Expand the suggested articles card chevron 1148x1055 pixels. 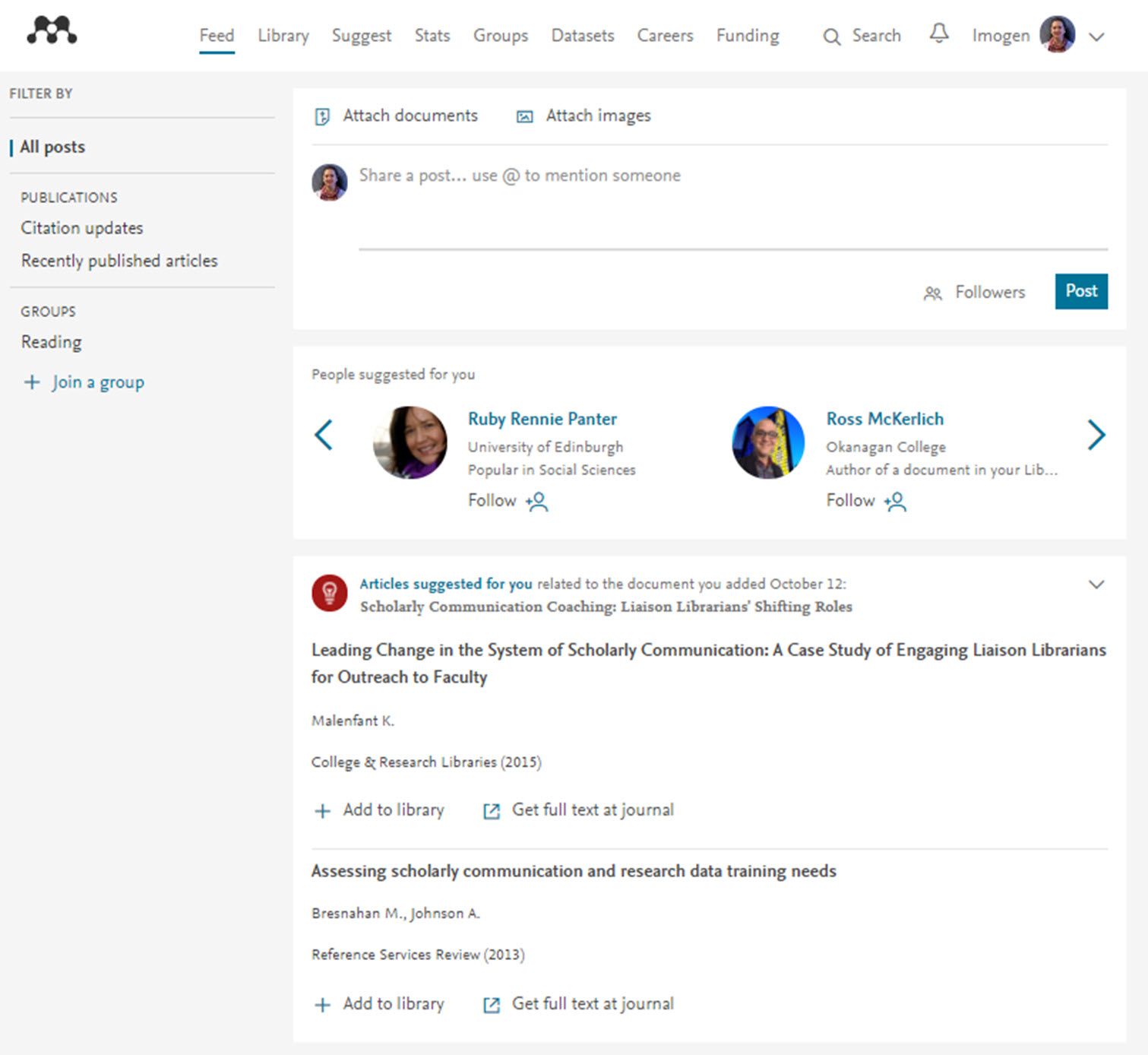(x=1096, y=585)
